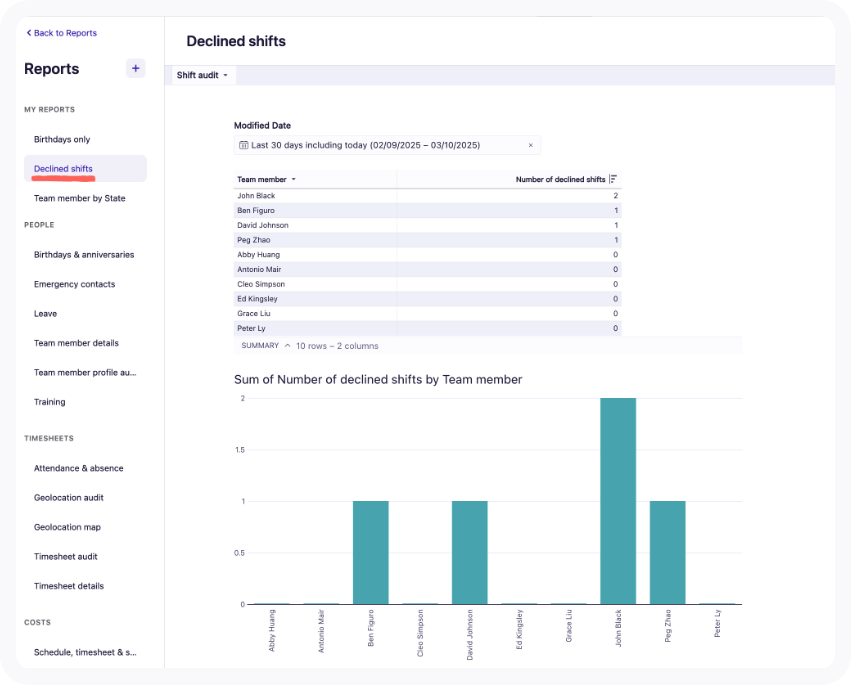This screenshot has width=851, height=685.
Task: Open Attendance & absence report
Action: (79, 469)
